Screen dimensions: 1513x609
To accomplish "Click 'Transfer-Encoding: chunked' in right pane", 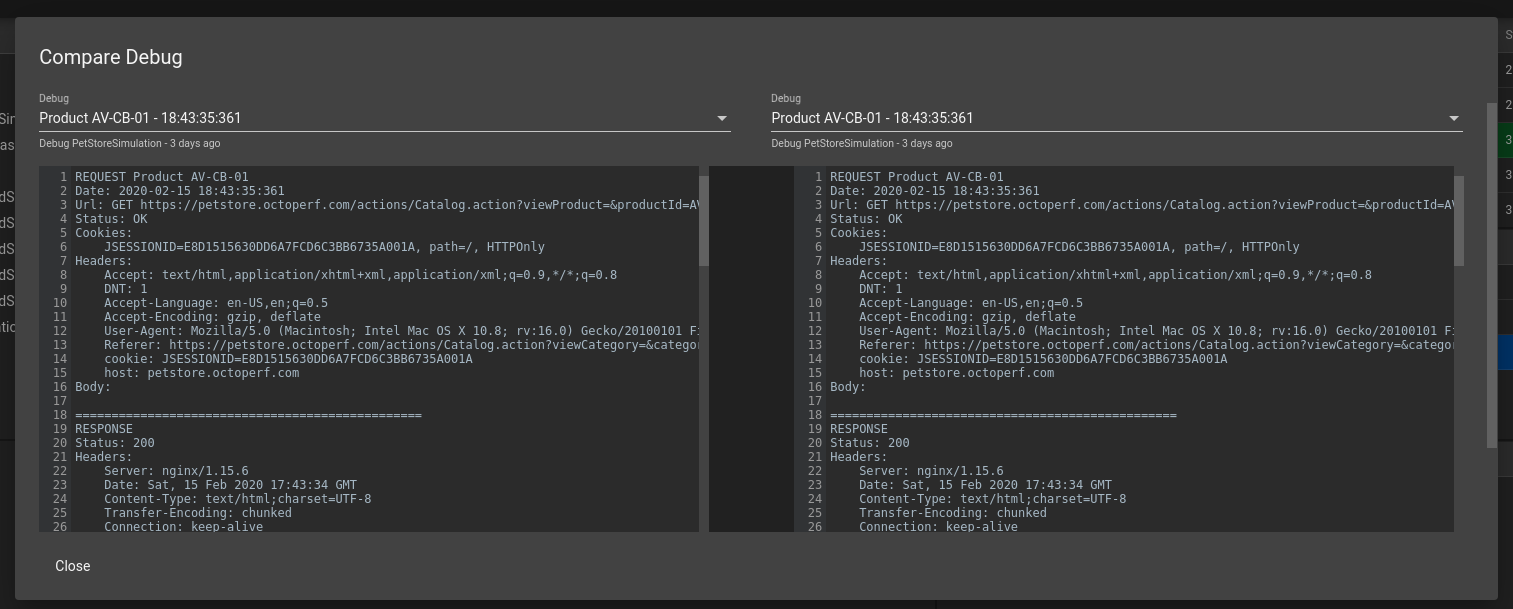I will (953, 513).
